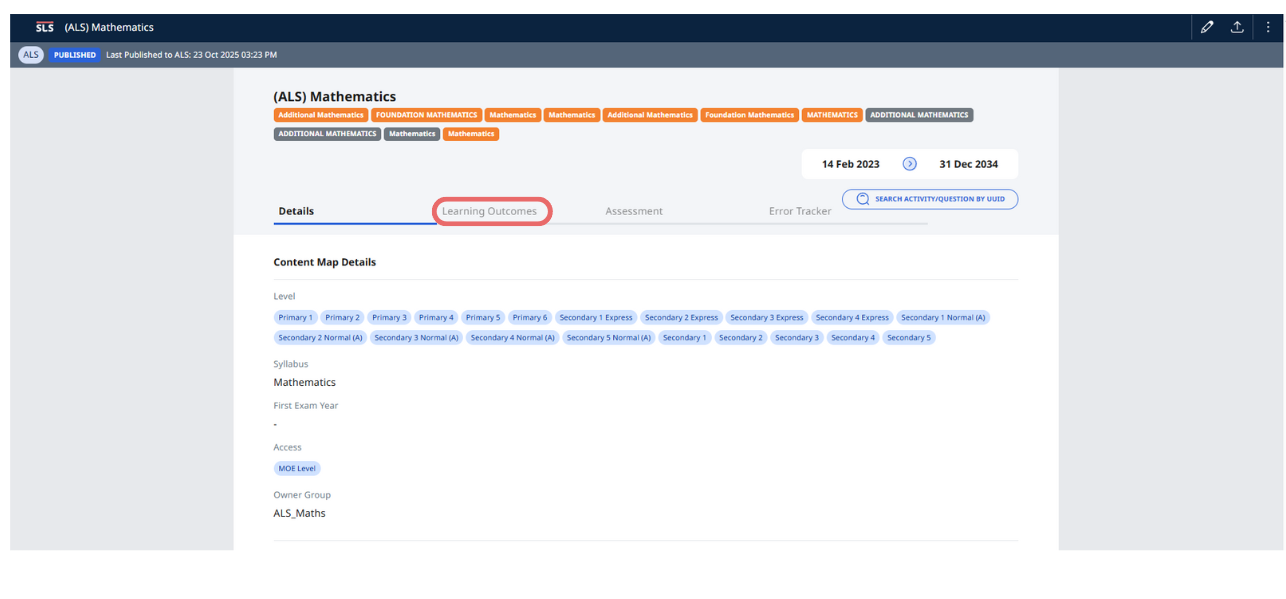
Task: Click the circled arrow between dates
Action: [909, 164]
